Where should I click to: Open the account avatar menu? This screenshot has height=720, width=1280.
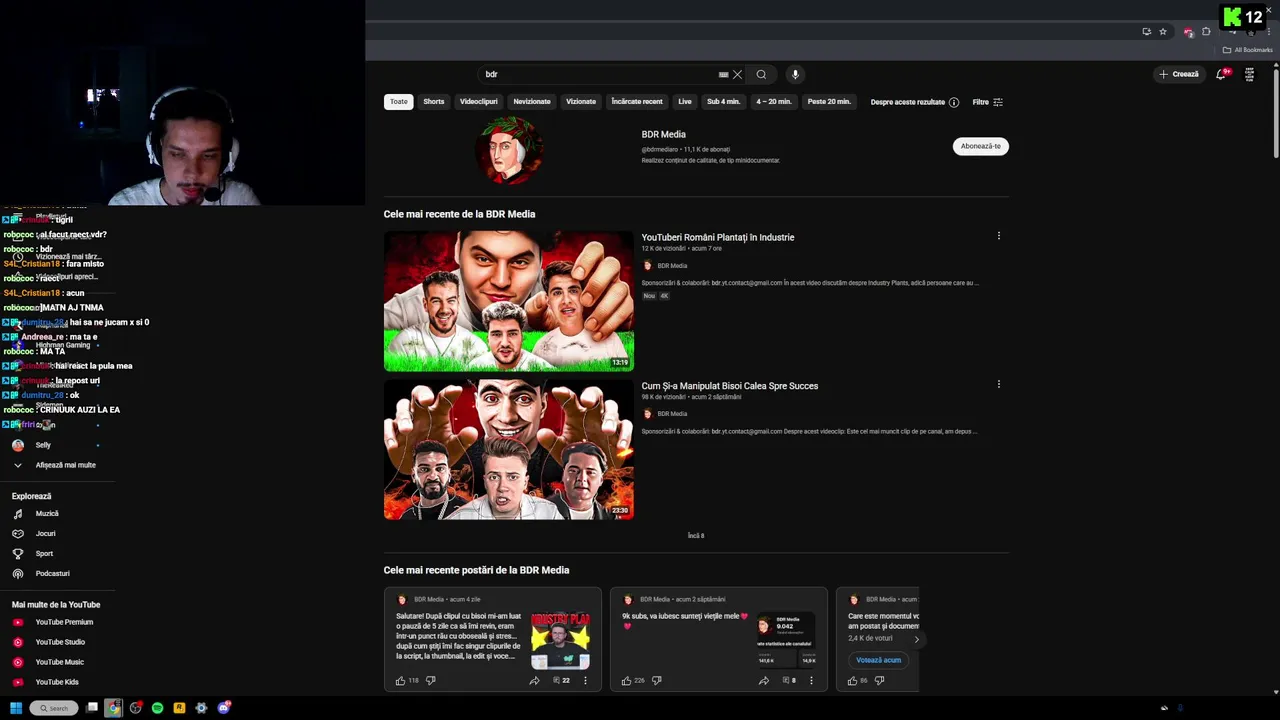[x=1249, y=74]
